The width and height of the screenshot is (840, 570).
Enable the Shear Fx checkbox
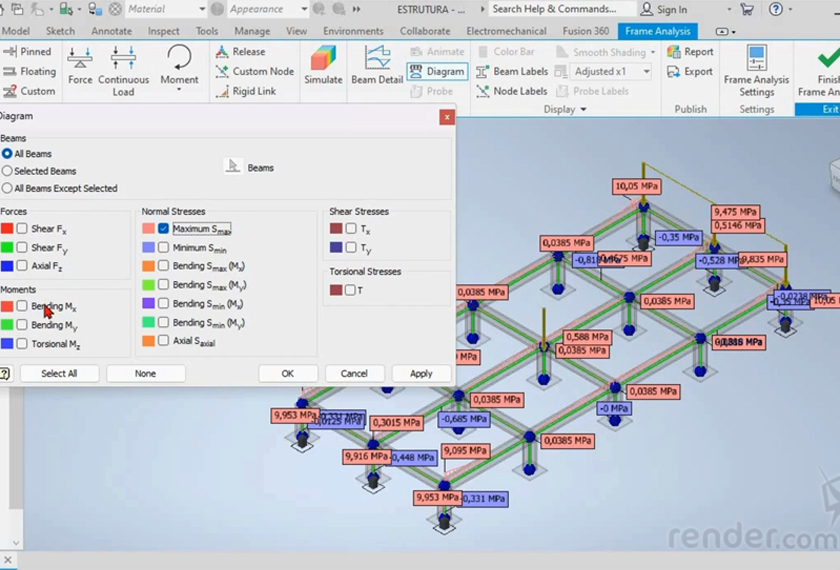pos(22,229)
